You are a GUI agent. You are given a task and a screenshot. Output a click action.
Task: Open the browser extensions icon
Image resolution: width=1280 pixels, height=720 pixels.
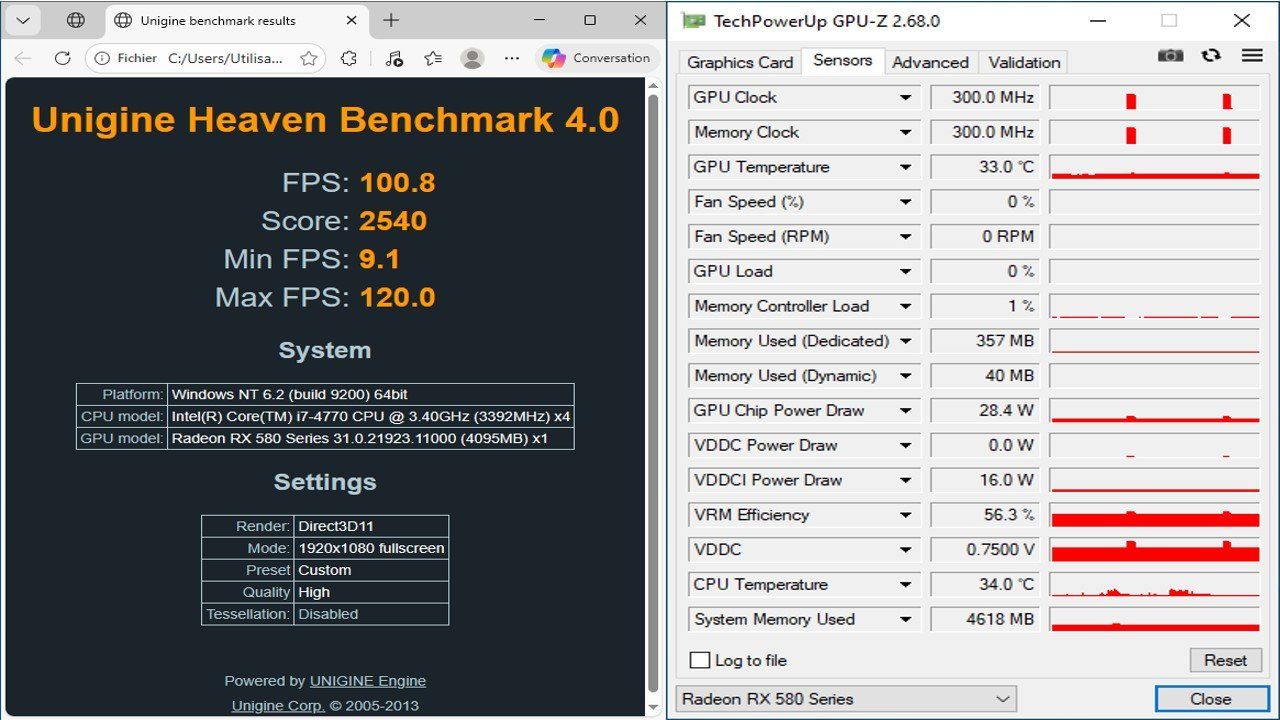[348, 58]
